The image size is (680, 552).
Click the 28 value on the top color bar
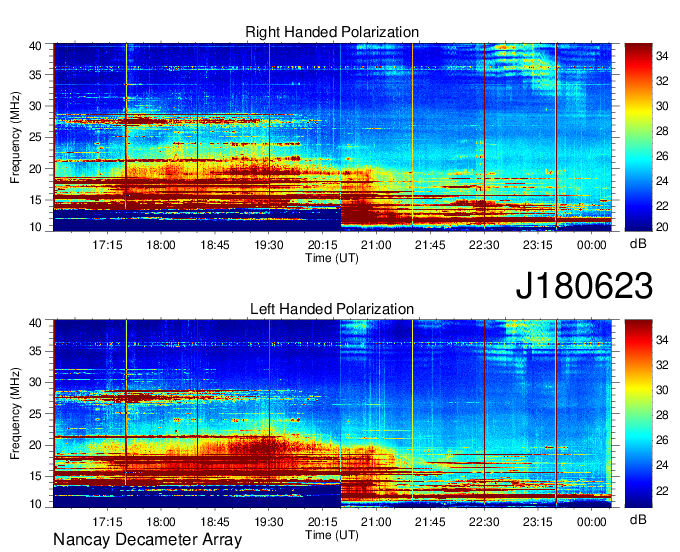pos(662,131)
